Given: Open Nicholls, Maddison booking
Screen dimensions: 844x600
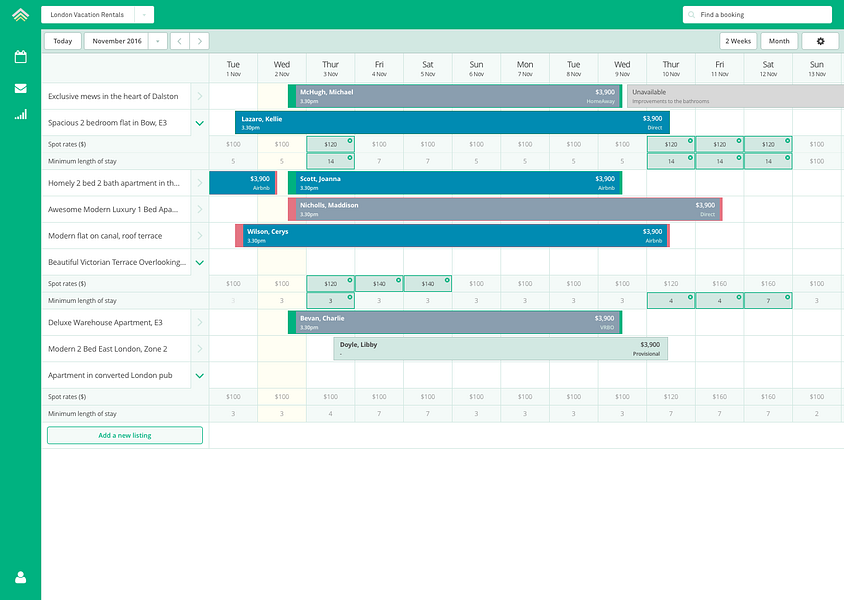Looking at the screenshot, I should [505, 209].
